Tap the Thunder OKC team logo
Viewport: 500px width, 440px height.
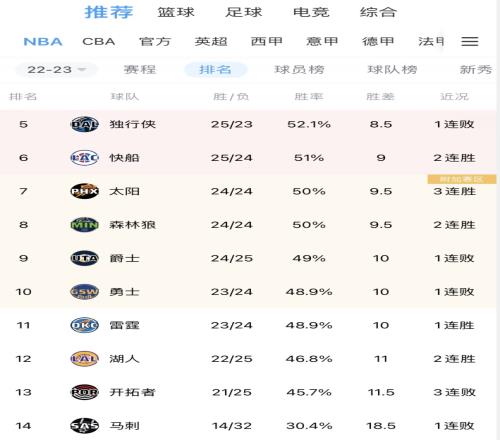click(85, 325)
